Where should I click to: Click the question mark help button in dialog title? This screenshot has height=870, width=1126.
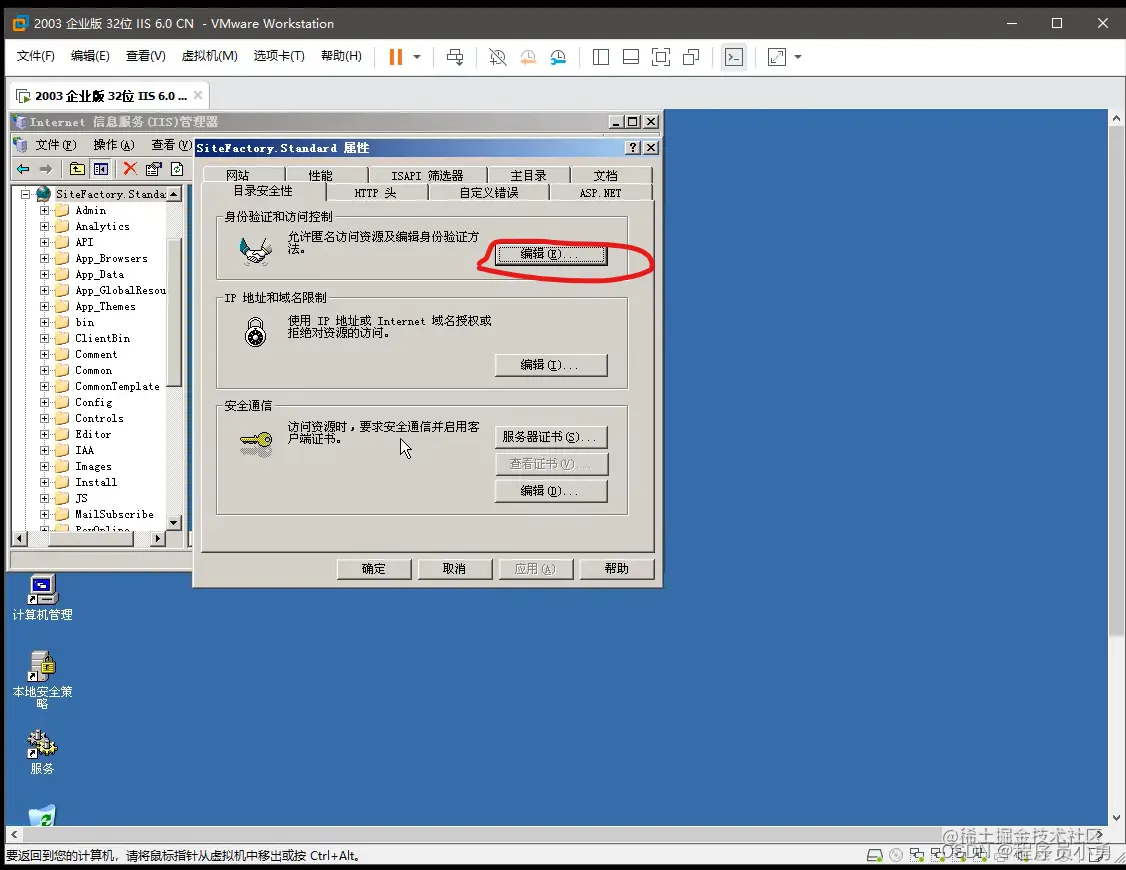[x=633, y=147]
